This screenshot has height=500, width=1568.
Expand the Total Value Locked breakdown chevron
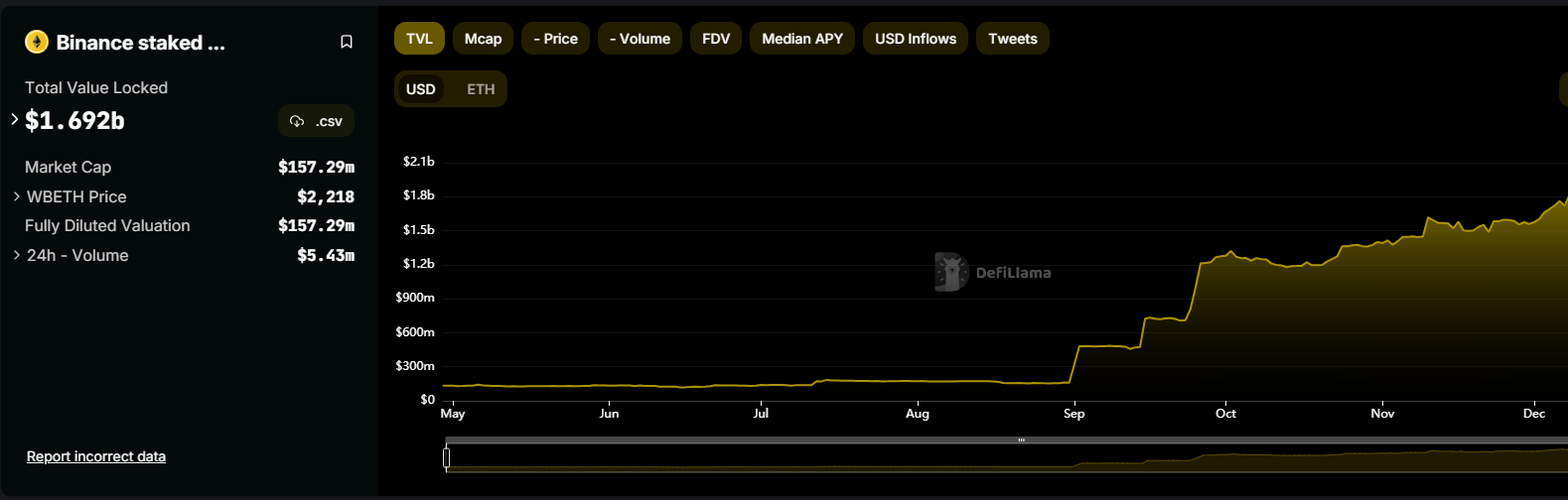click(x=15, y=120)
